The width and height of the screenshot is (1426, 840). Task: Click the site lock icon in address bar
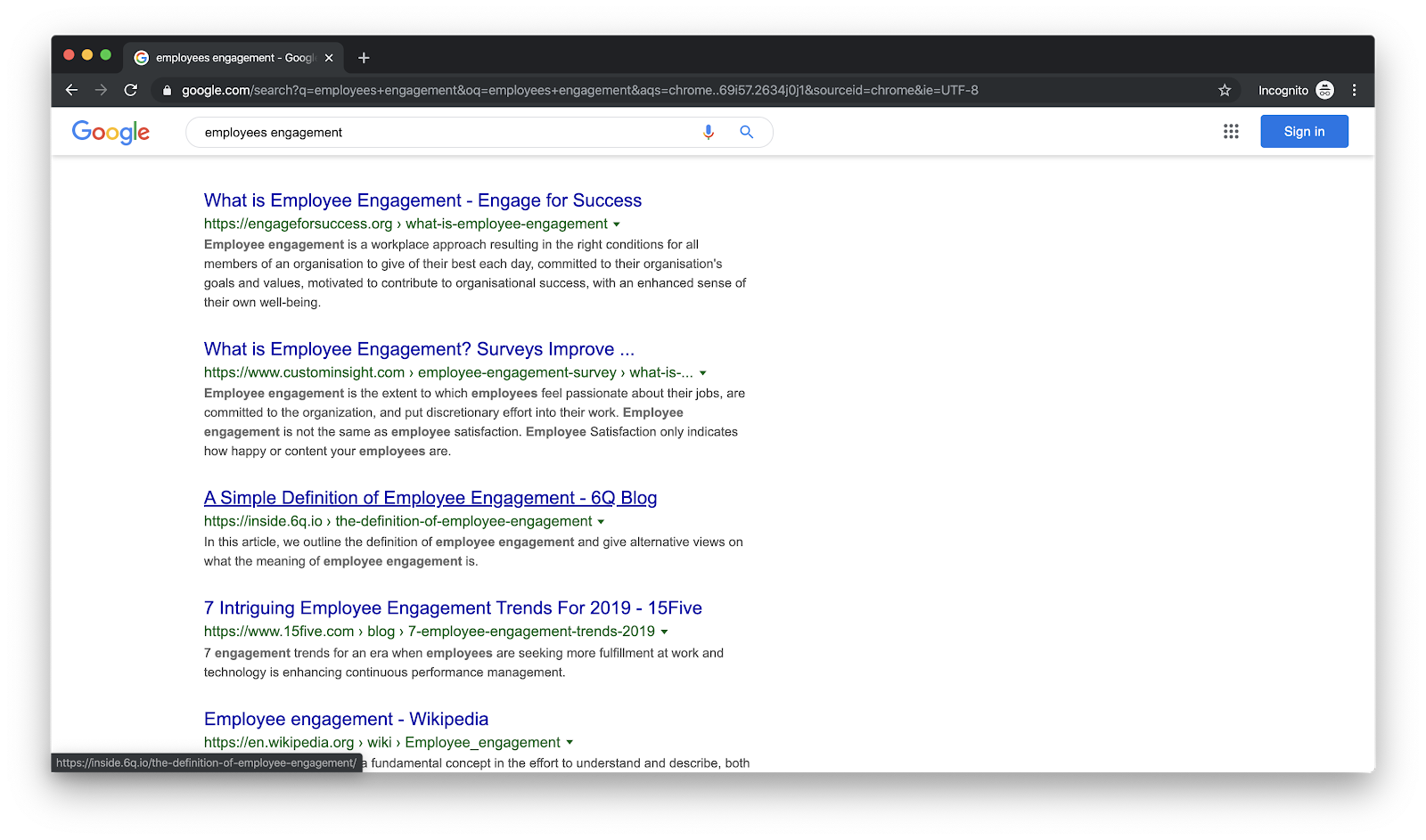[x=167, y=90]
